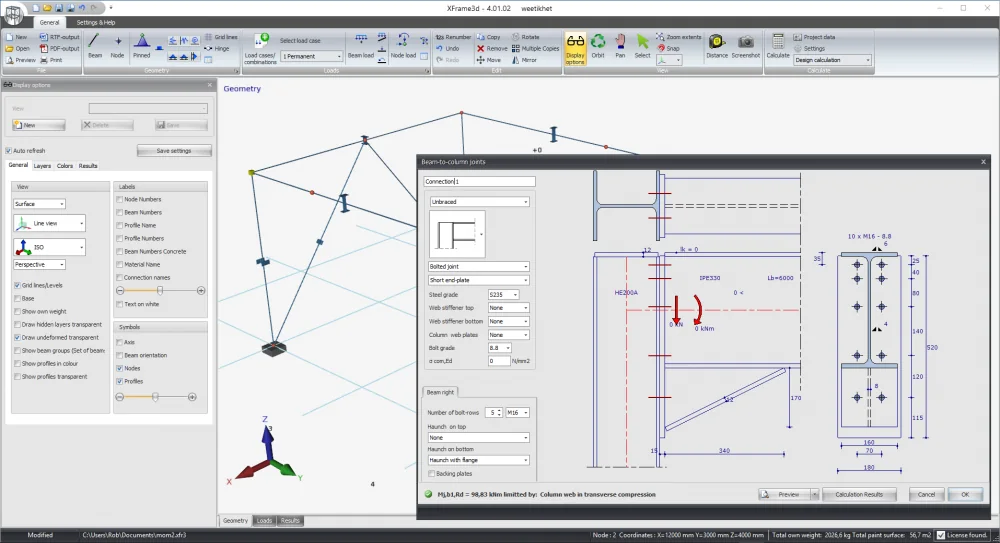
Task: Open the Short end-plate dropdown
Action: tap(479, 280)
